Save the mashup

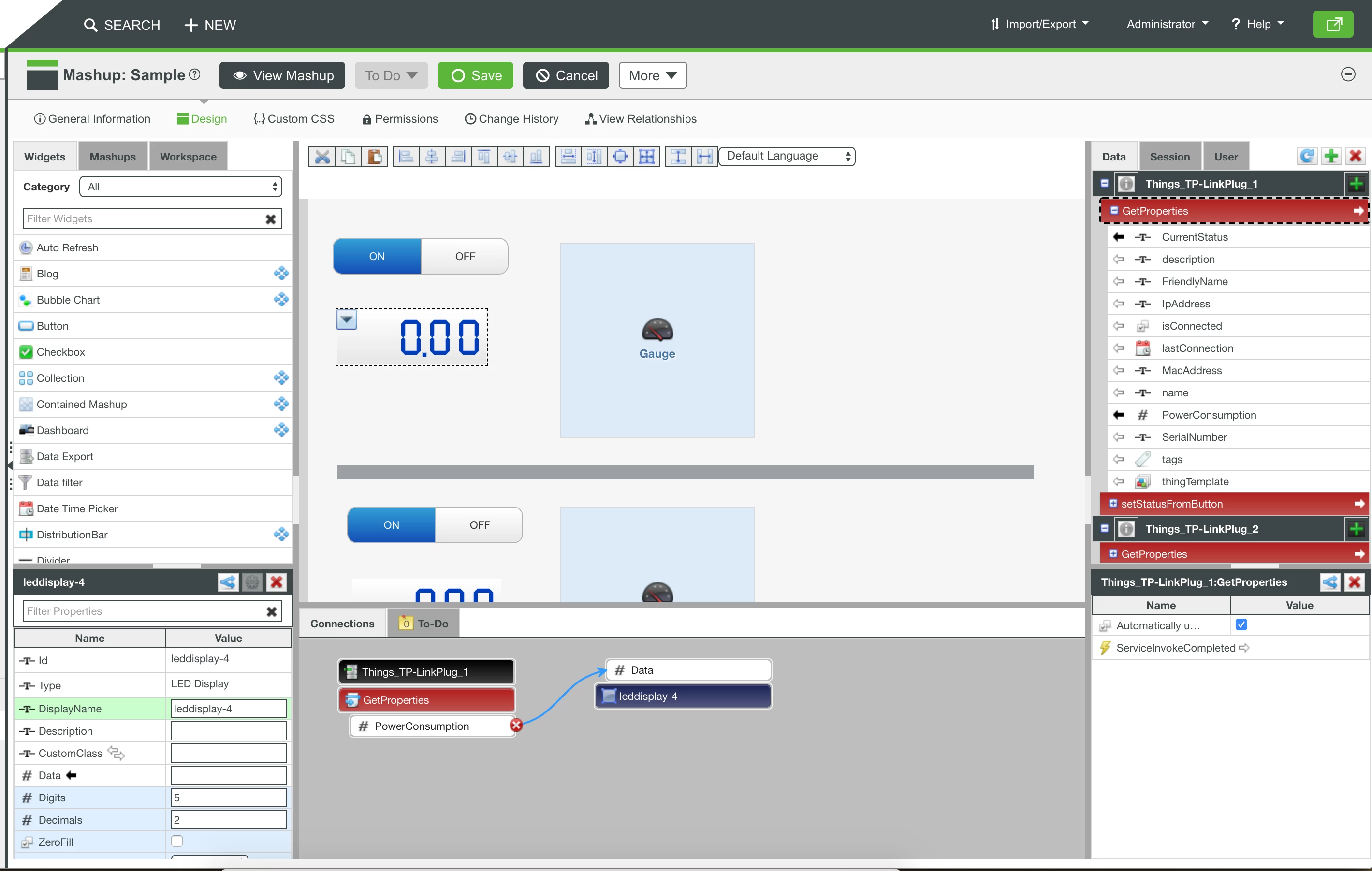(x=476, y=76)
